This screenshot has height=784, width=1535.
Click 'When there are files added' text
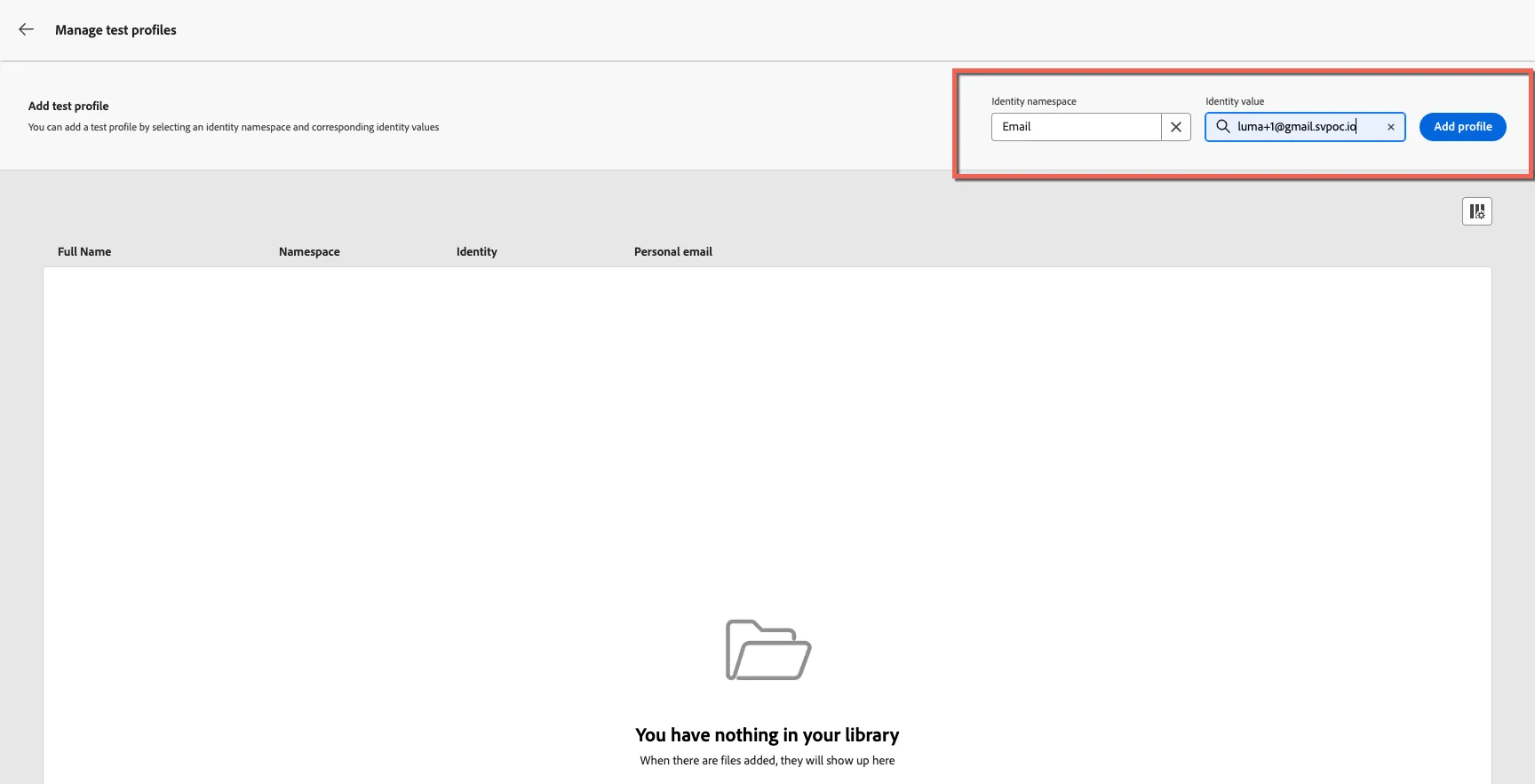767,761
